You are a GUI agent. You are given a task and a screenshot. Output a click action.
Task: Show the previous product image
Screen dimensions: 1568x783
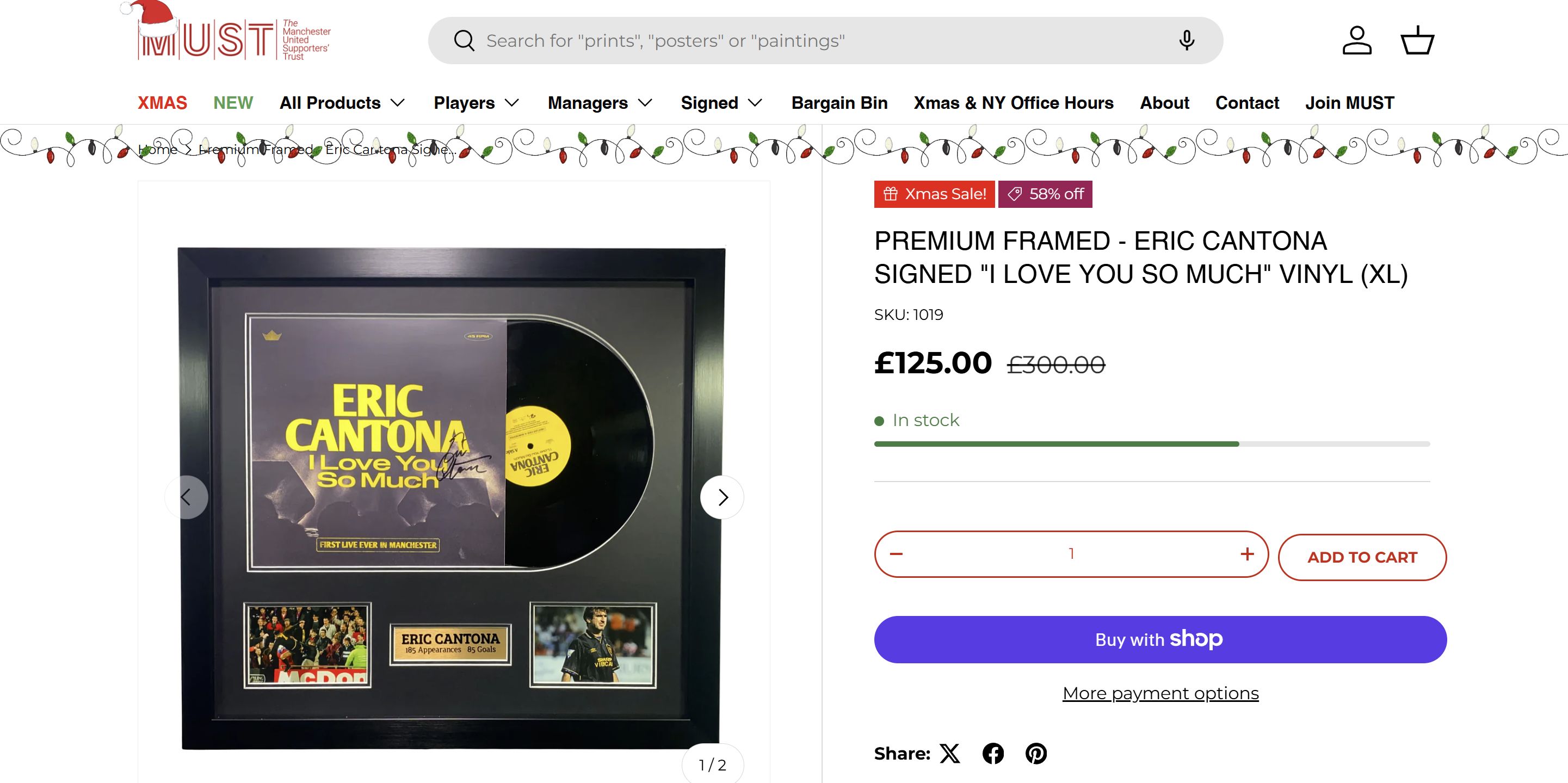186,497
